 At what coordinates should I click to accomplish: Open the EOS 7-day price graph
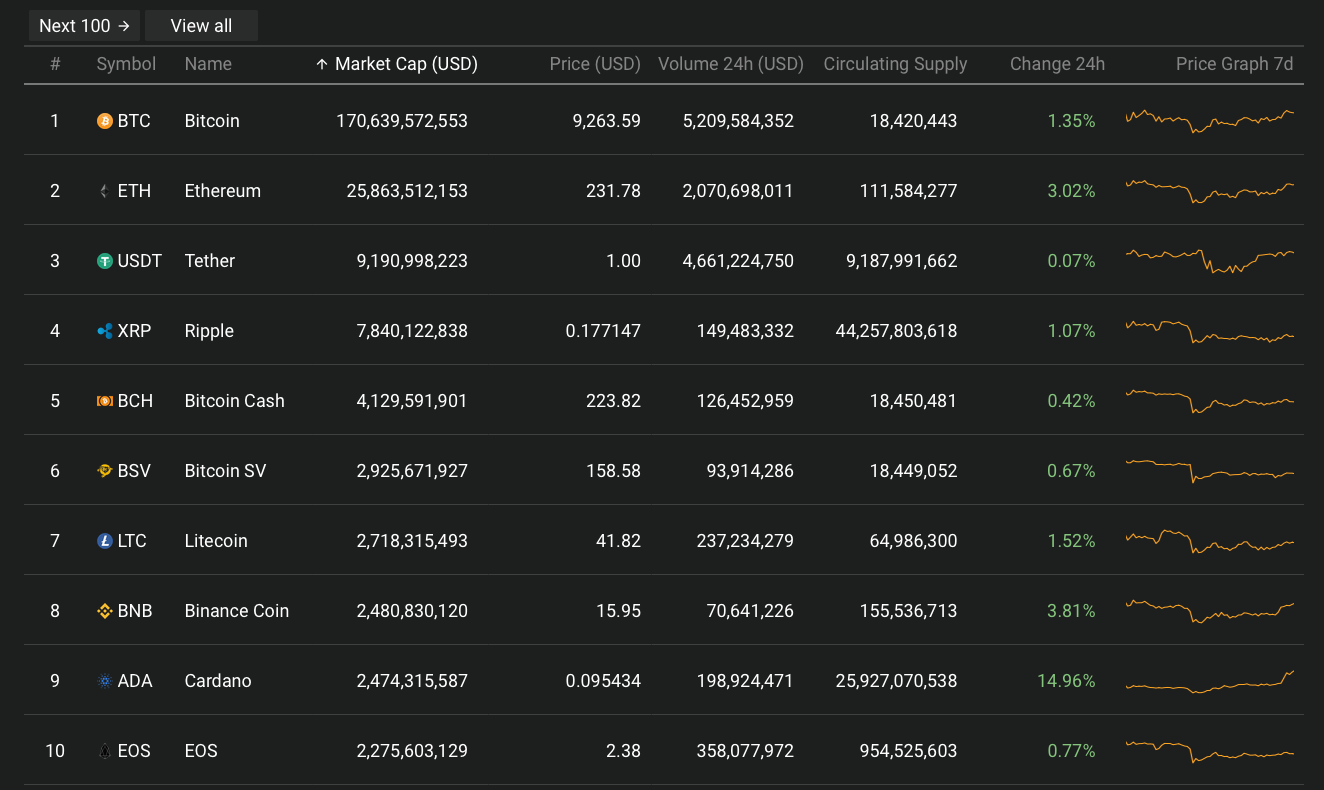click(1210, 751)
